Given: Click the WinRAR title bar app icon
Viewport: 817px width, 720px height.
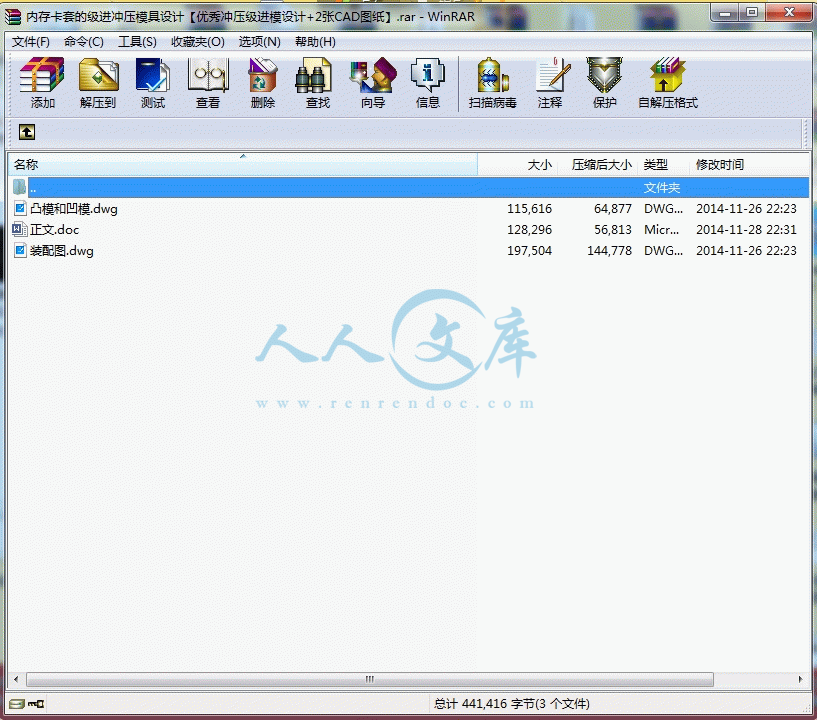Looking at the screenshot, I should [13, 17].
